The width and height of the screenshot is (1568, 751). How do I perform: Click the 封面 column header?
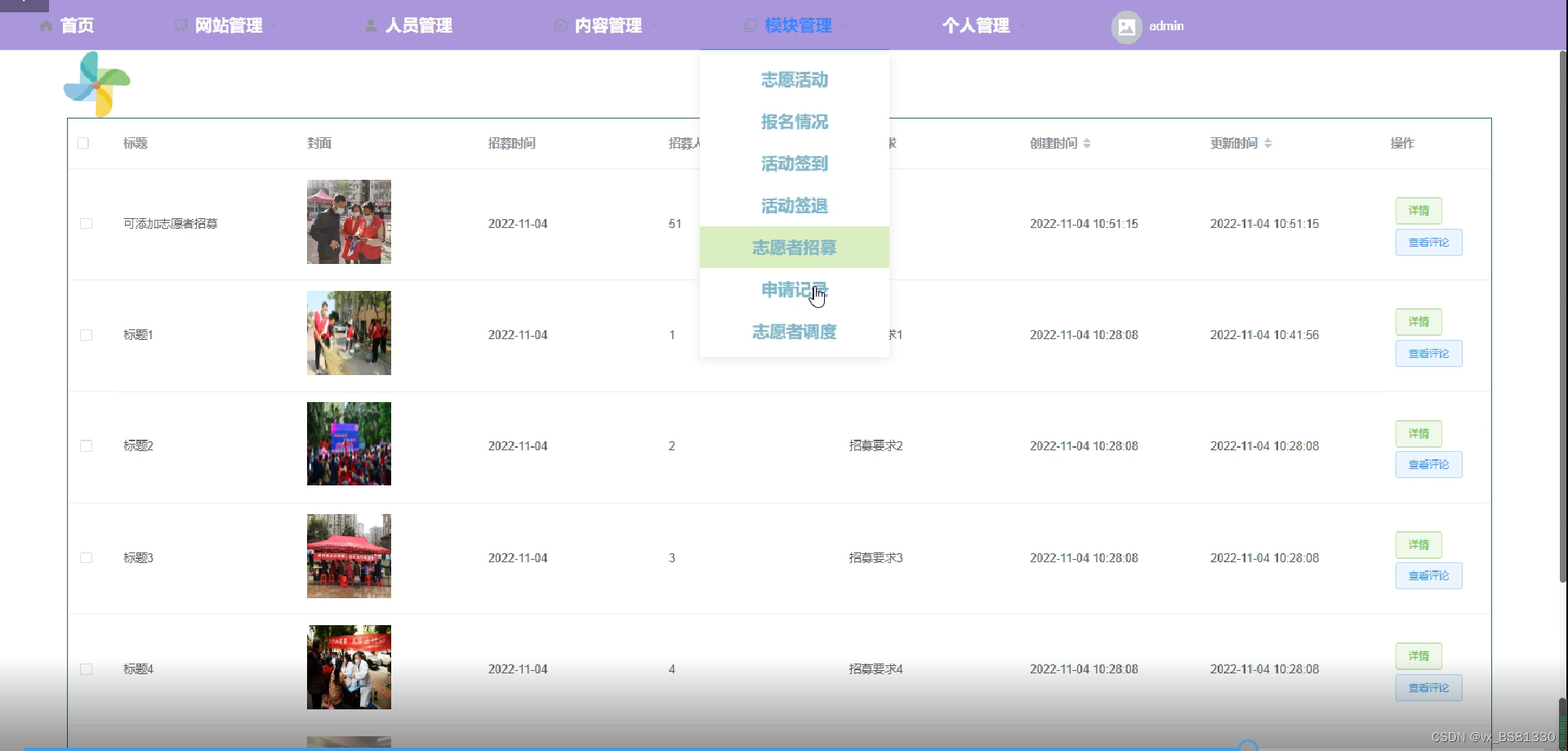(x=319, y=143)
